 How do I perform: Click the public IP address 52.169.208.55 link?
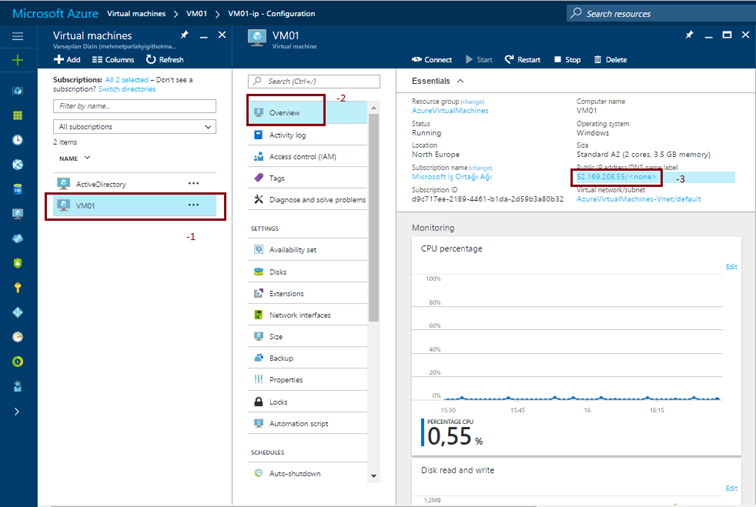pyautogui.click(x=616, y=177)
